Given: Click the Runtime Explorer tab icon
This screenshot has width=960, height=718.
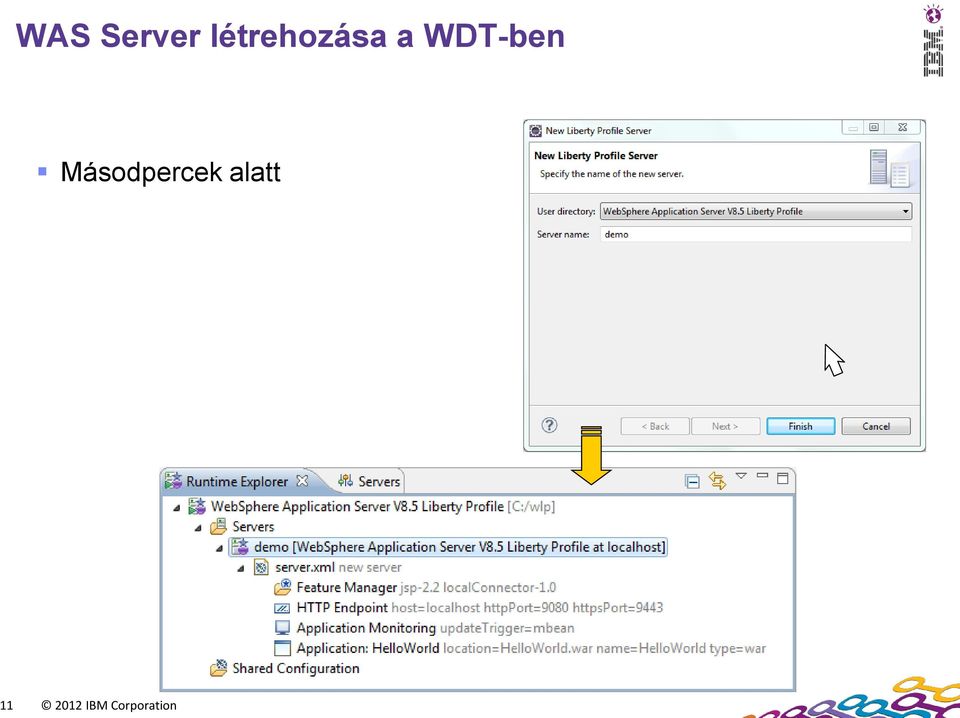Looking at the screenshot, I should point(173,481).
